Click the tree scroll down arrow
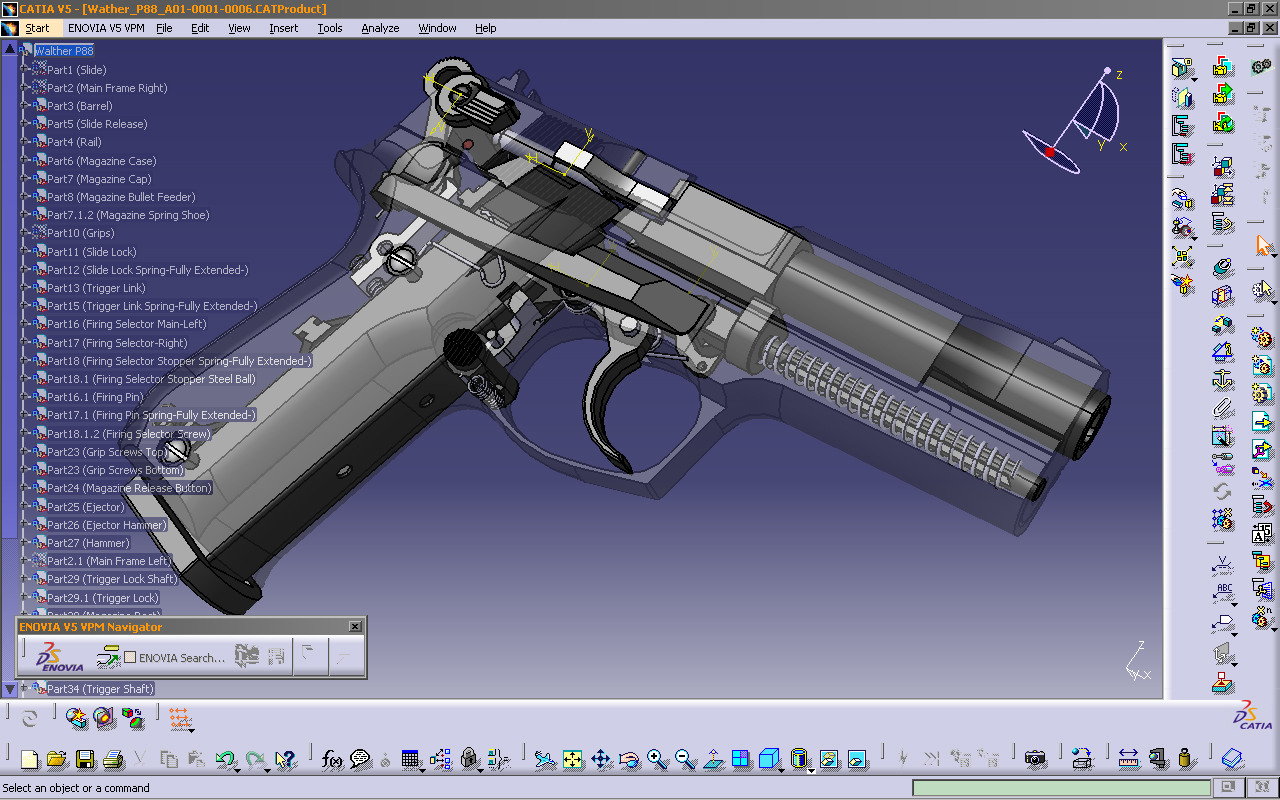 [x=10, y=689]
